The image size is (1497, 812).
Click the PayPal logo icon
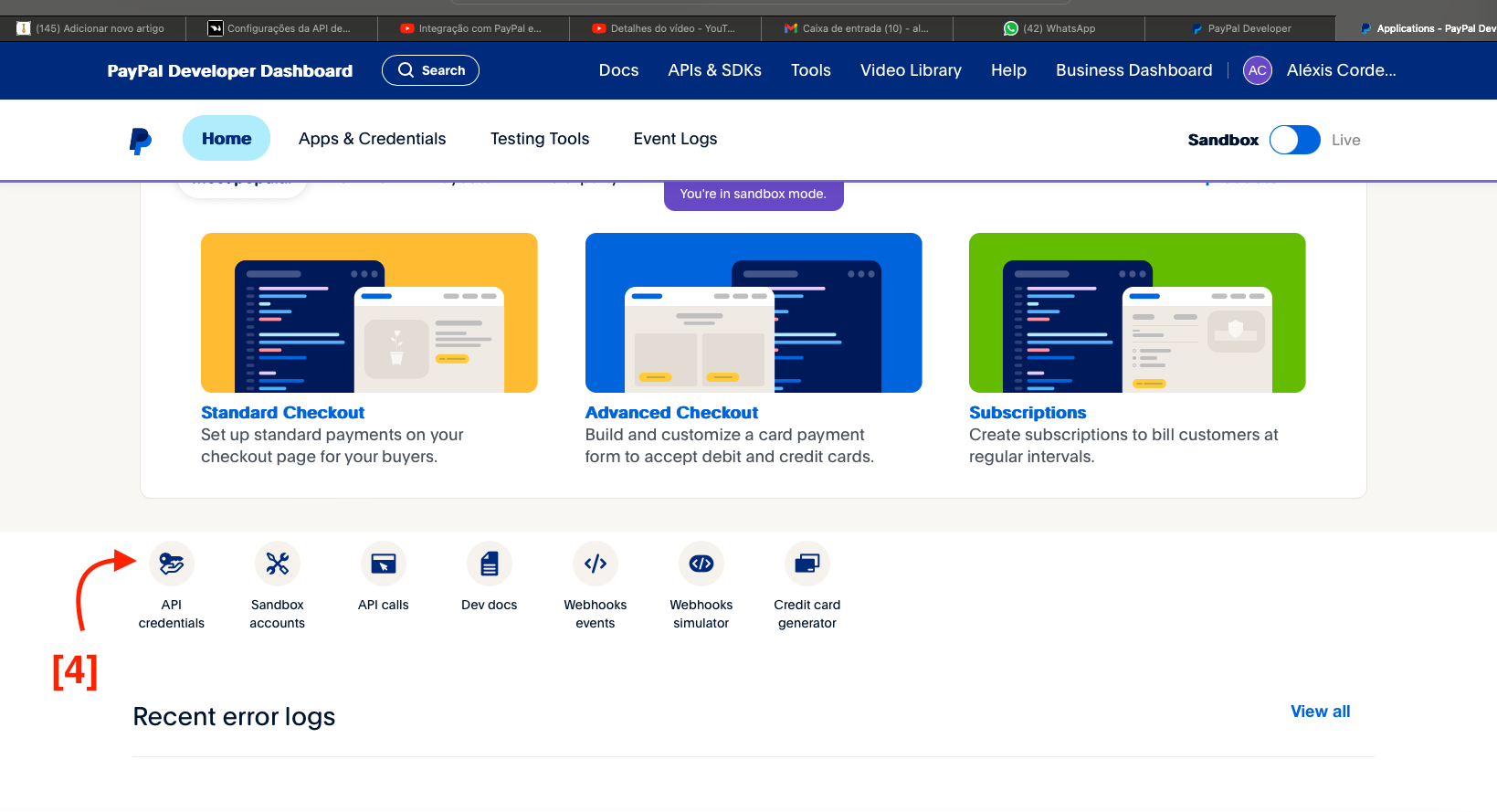[x=140, y=140]
